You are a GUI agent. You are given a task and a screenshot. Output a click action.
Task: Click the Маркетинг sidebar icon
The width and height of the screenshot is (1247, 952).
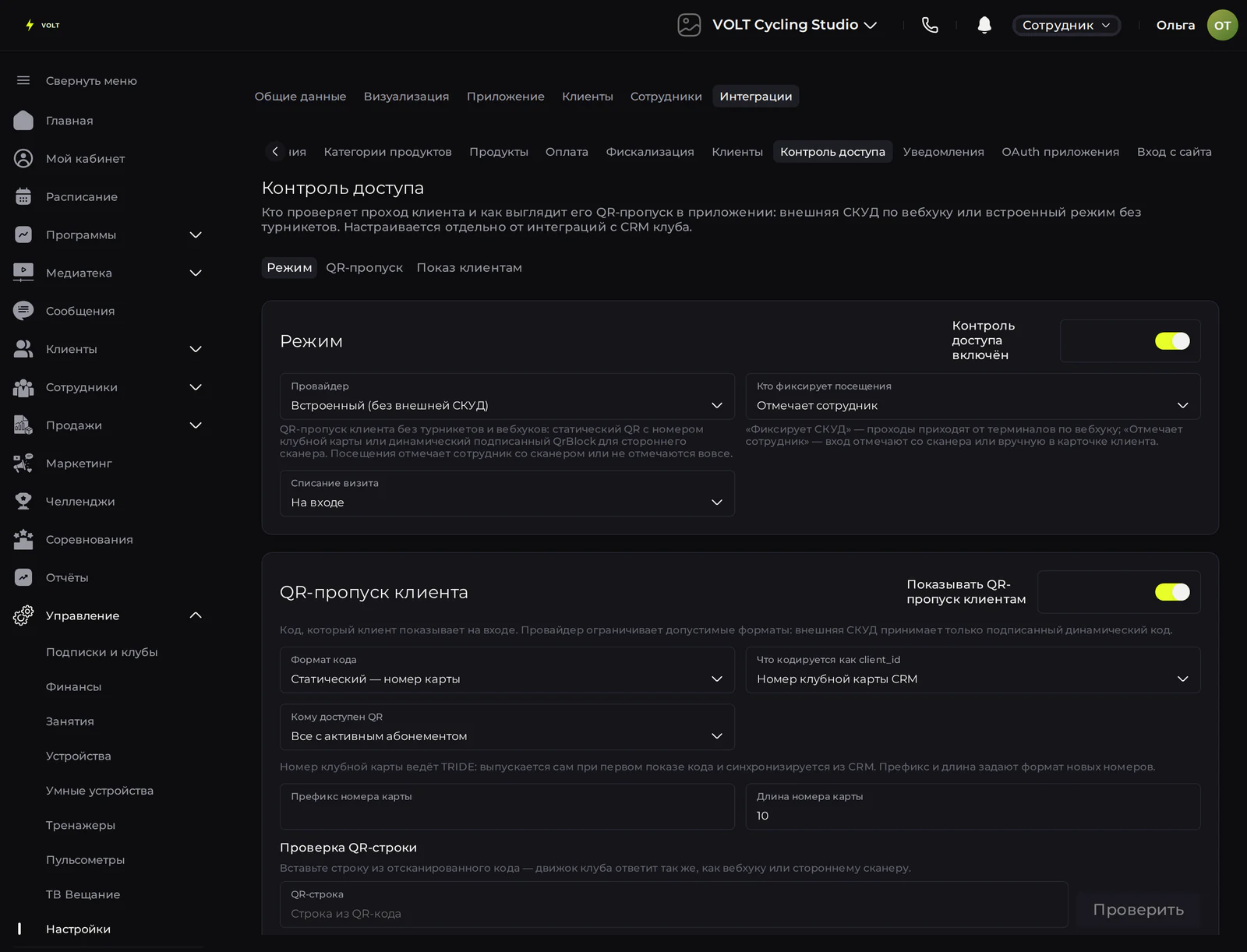[23, 463]
